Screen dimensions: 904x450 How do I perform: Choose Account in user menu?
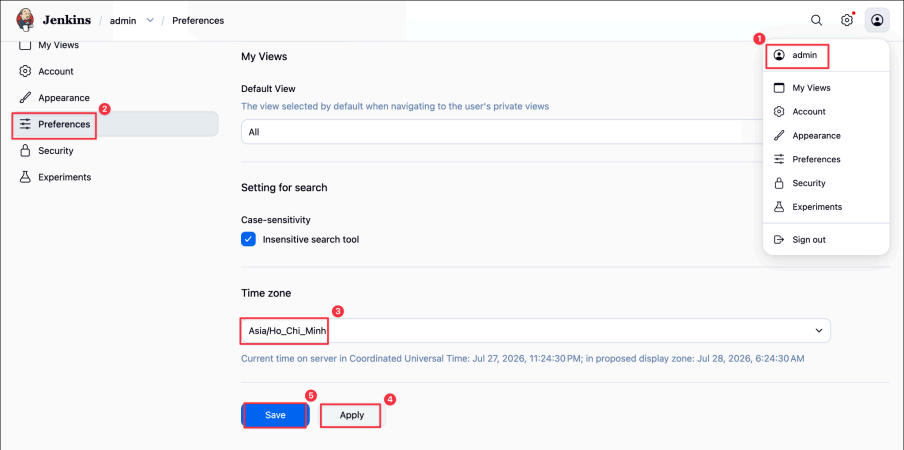coord(826,112)
